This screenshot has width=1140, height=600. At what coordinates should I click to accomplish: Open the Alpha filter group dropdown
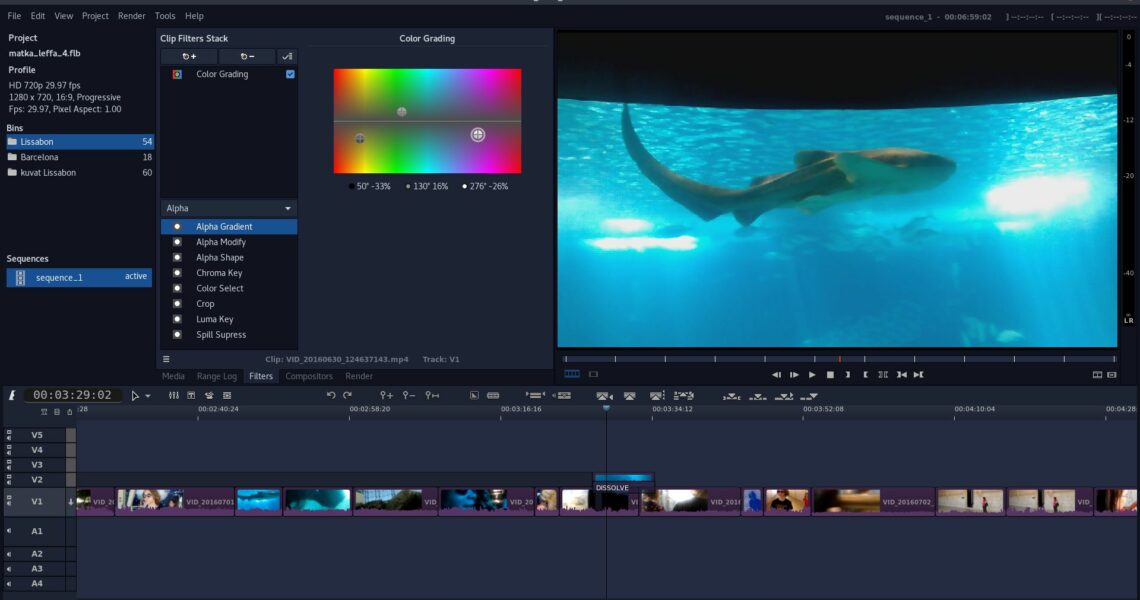(x=229, y=208)
